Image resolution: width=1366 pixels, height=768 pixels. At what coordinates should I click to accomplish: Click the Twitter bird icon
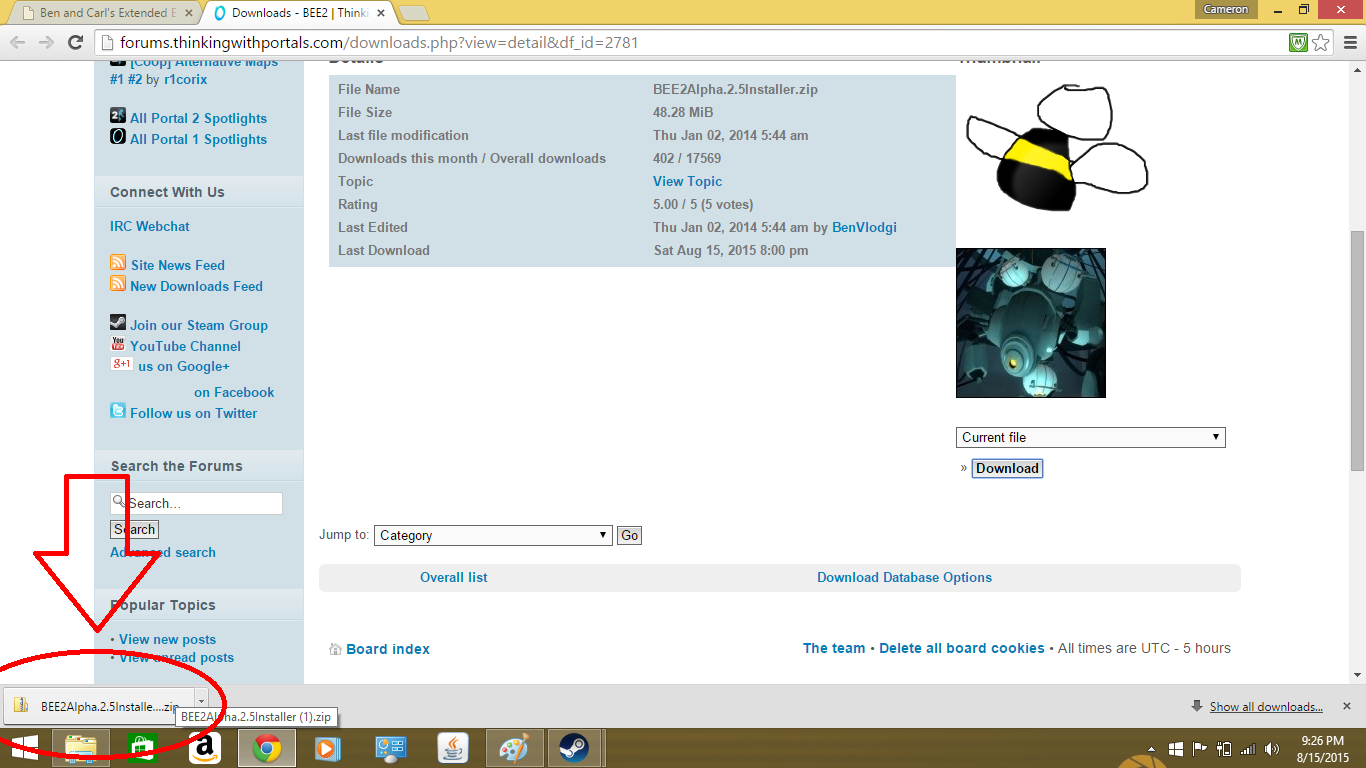click(118, 411)
